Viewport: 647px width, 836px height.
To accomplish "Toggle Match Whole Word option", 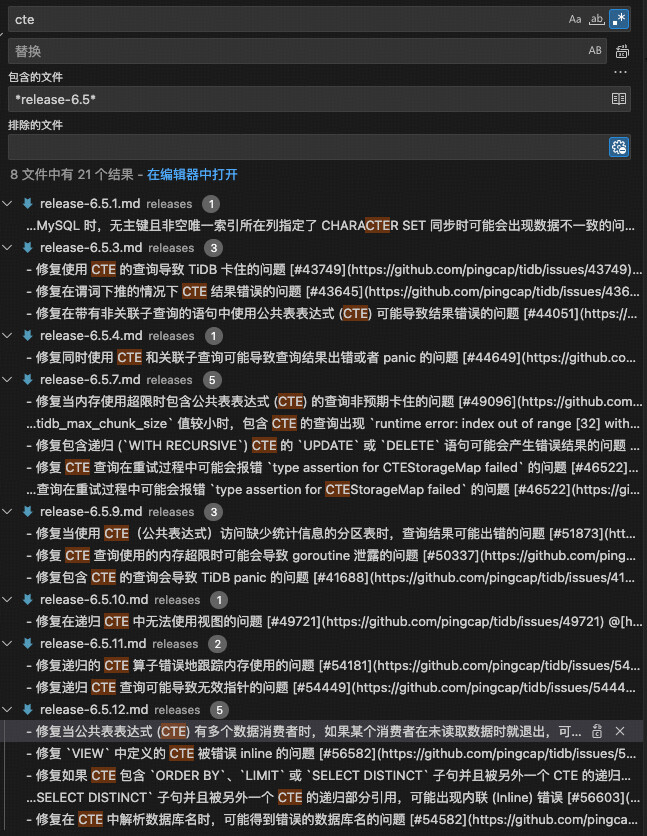I will 596,20.
